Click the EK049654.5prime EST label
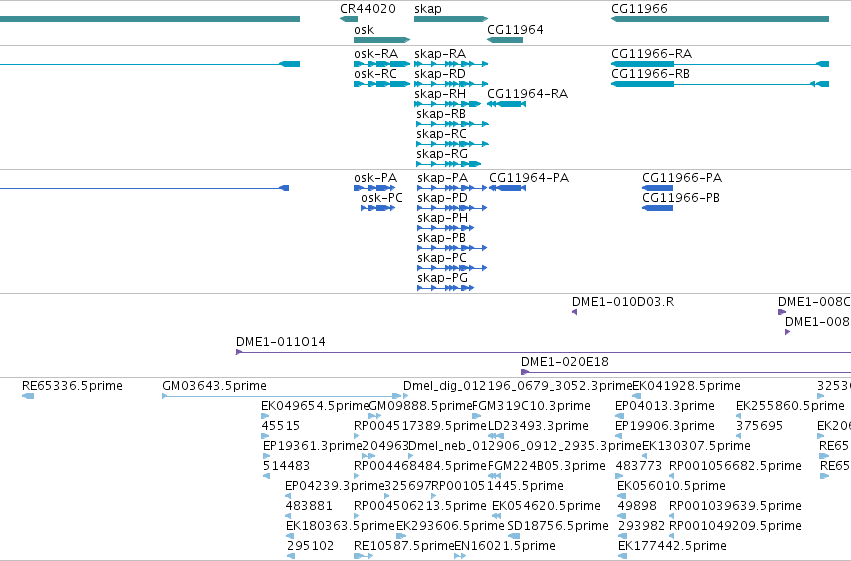Image resolution: width=851 pixels, height=561 pixels. [315, 406]
